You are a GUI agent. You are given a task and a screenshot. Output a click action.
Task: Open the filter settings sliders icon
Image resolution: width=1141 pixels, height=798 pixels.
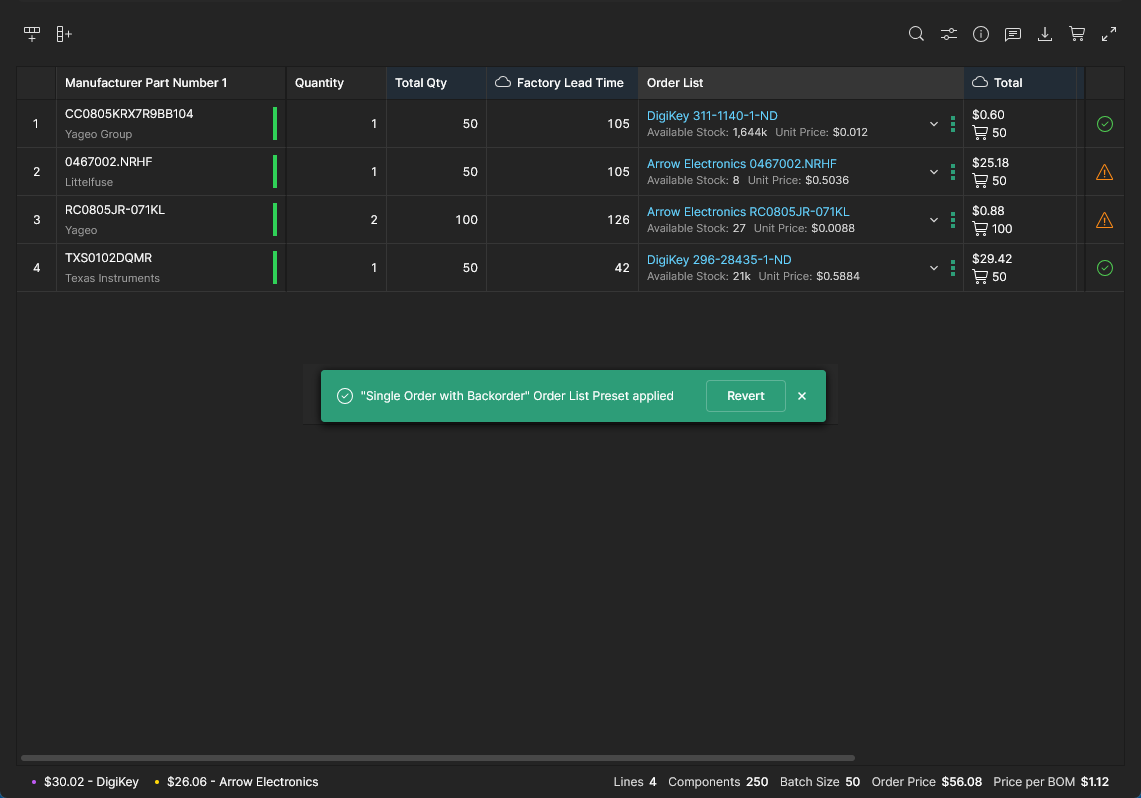click(x=949, y=34)
